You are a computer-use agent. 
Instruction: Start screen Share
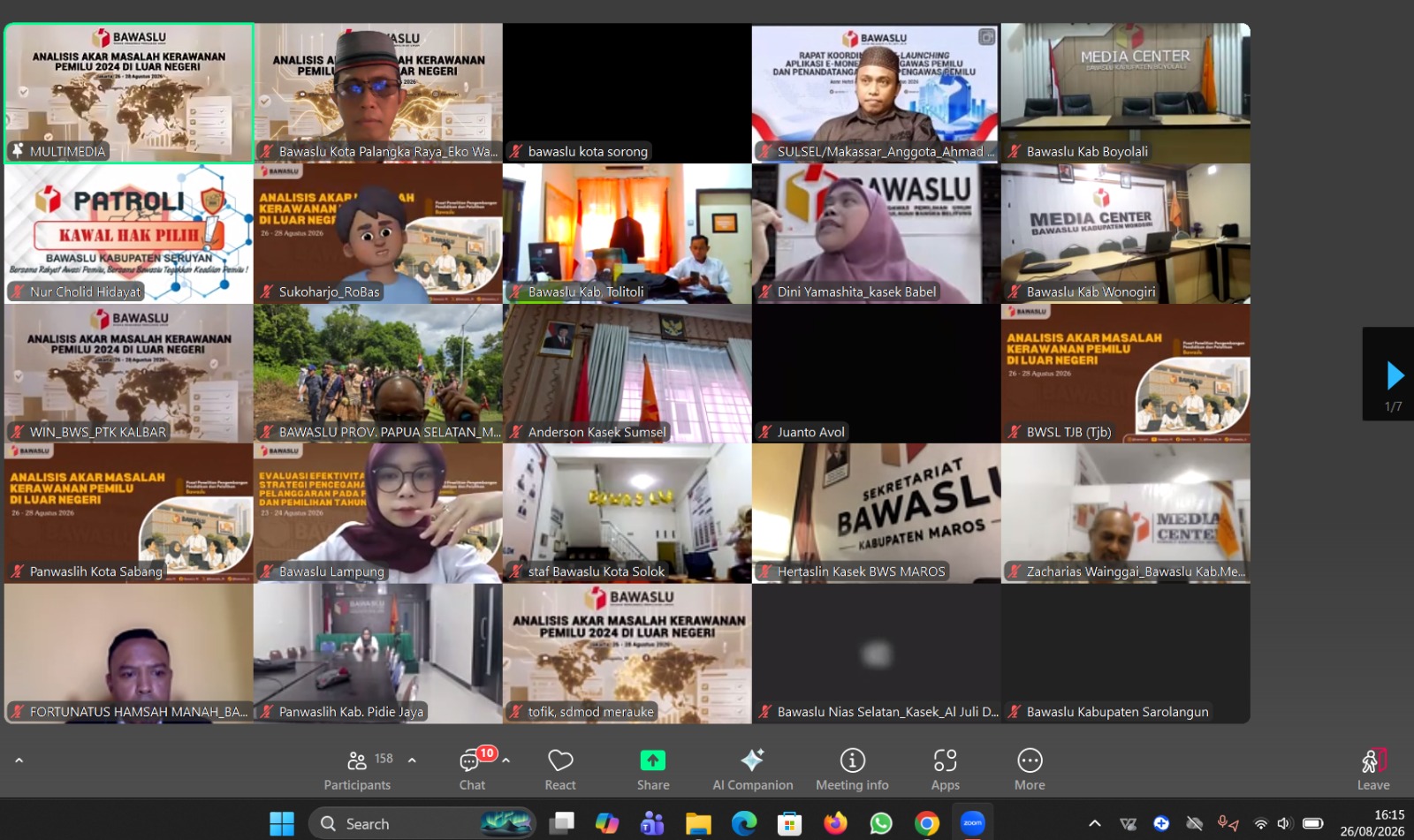point(653,769)
